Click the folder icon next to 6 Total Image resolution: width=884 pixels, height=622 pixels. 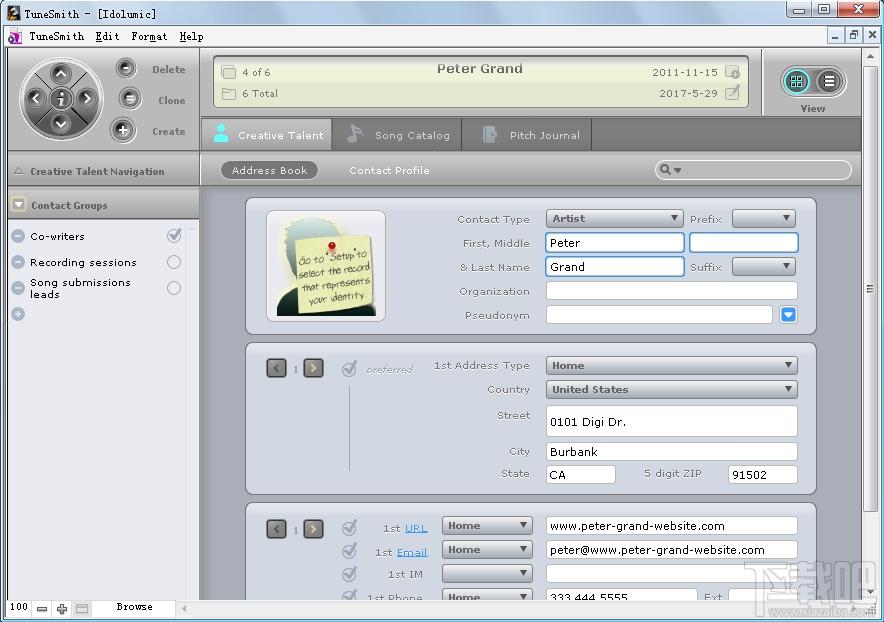click(x=228, y=94)
